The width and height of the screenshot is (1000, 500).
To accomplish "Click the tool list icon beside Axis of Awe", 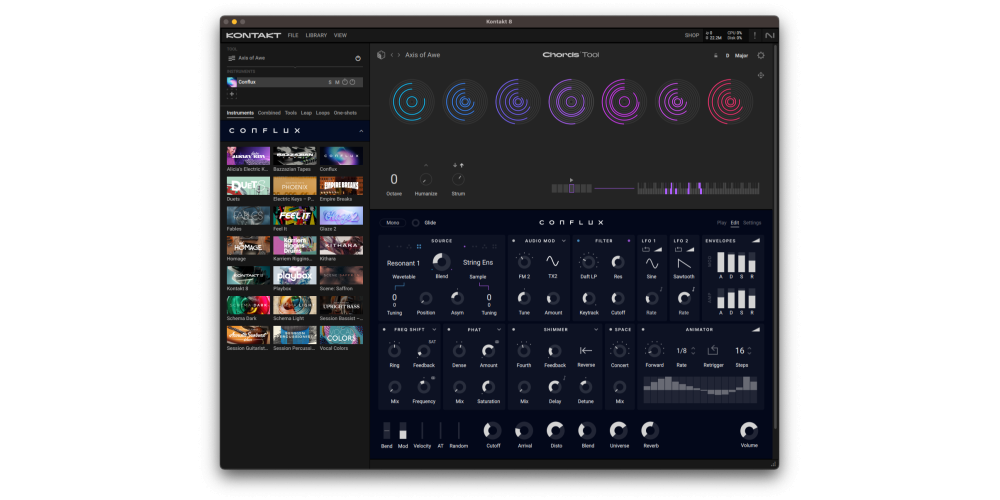I will (232, 58).
